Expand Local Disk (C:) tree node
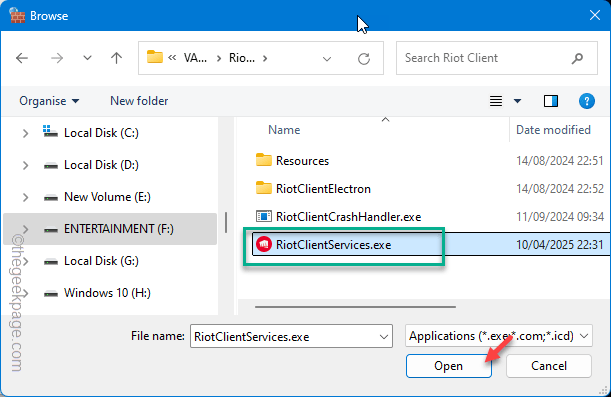 click(x=25, y=133)
